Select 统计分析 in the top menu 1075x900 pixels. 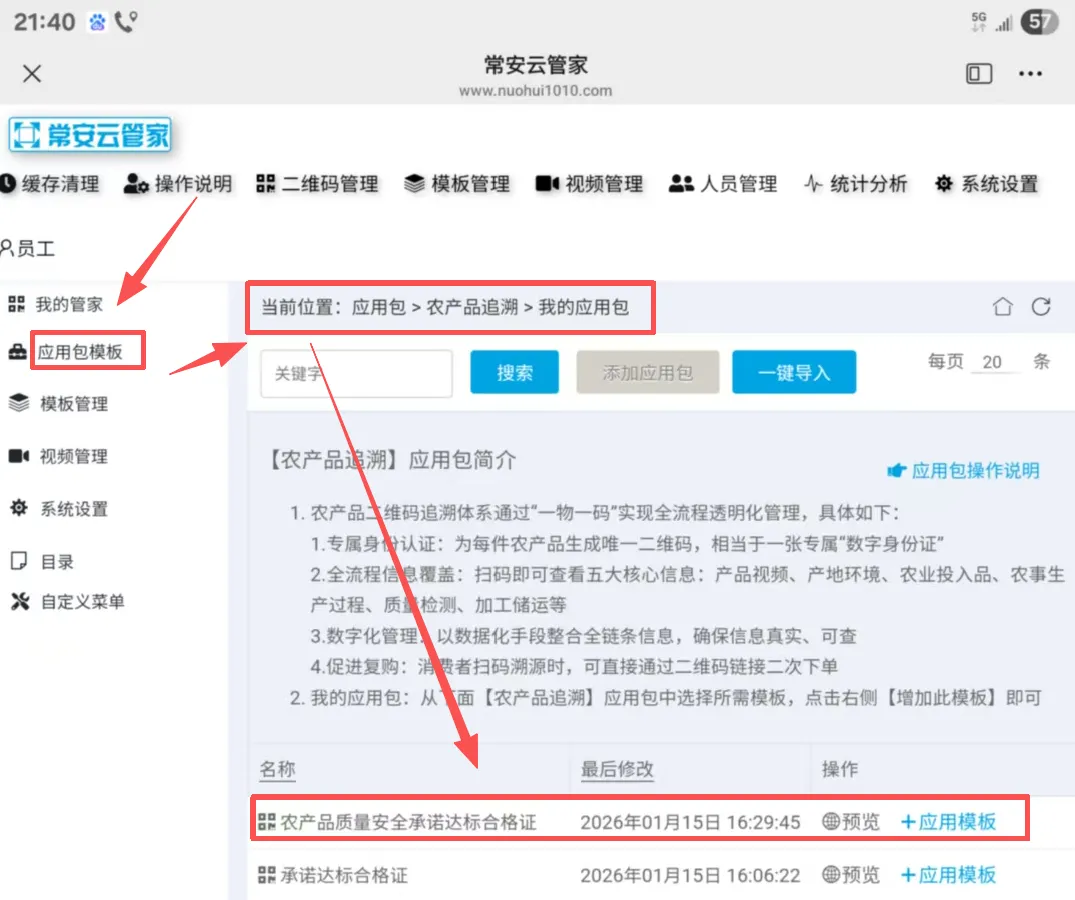click(x=856, y=184)
